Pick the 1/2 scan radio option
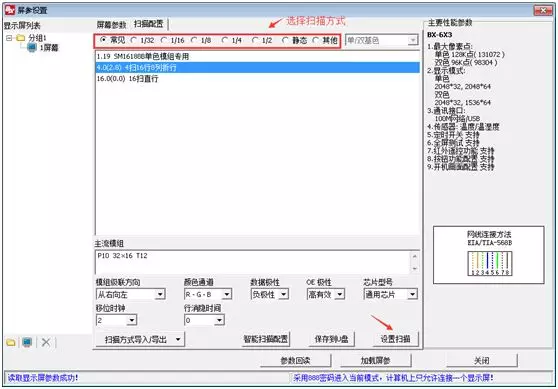558x389 pixels. point(255,40)
